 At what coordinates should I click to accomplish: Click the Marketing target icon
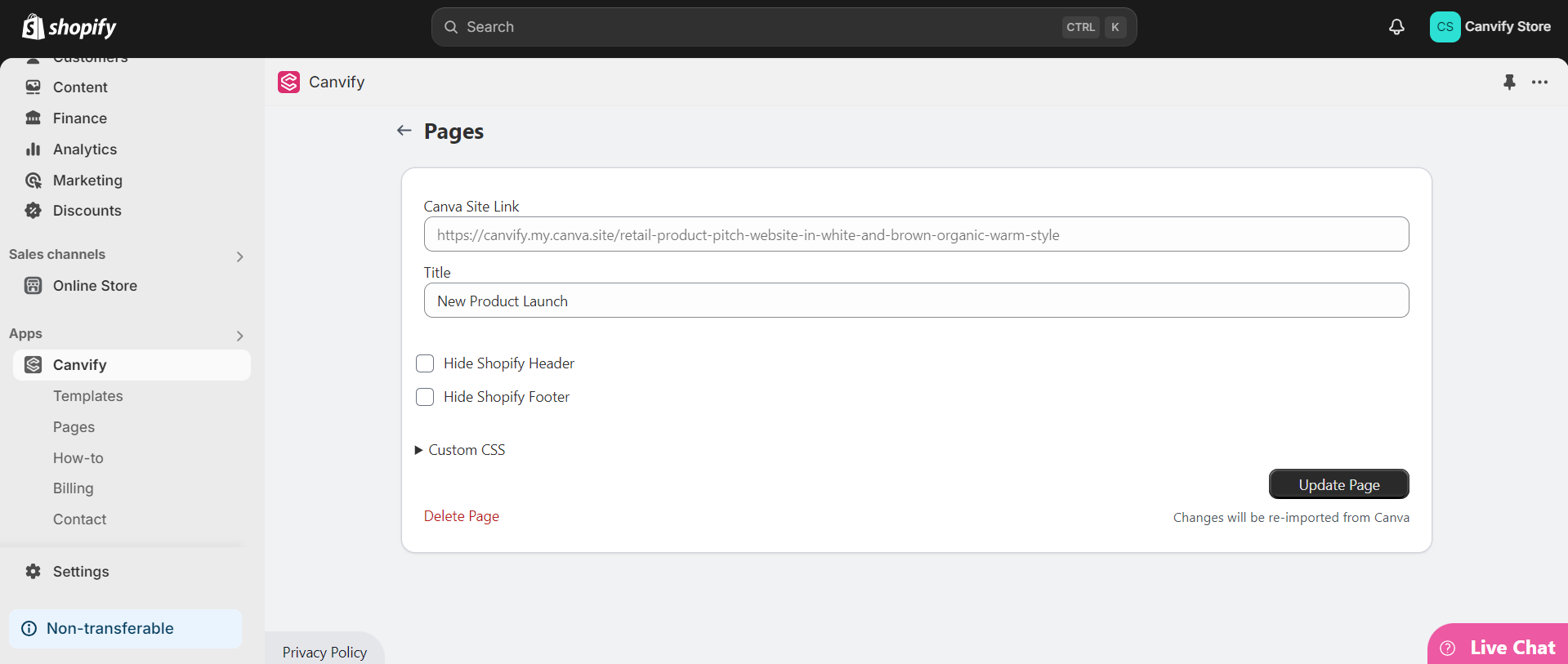[33, 180]
